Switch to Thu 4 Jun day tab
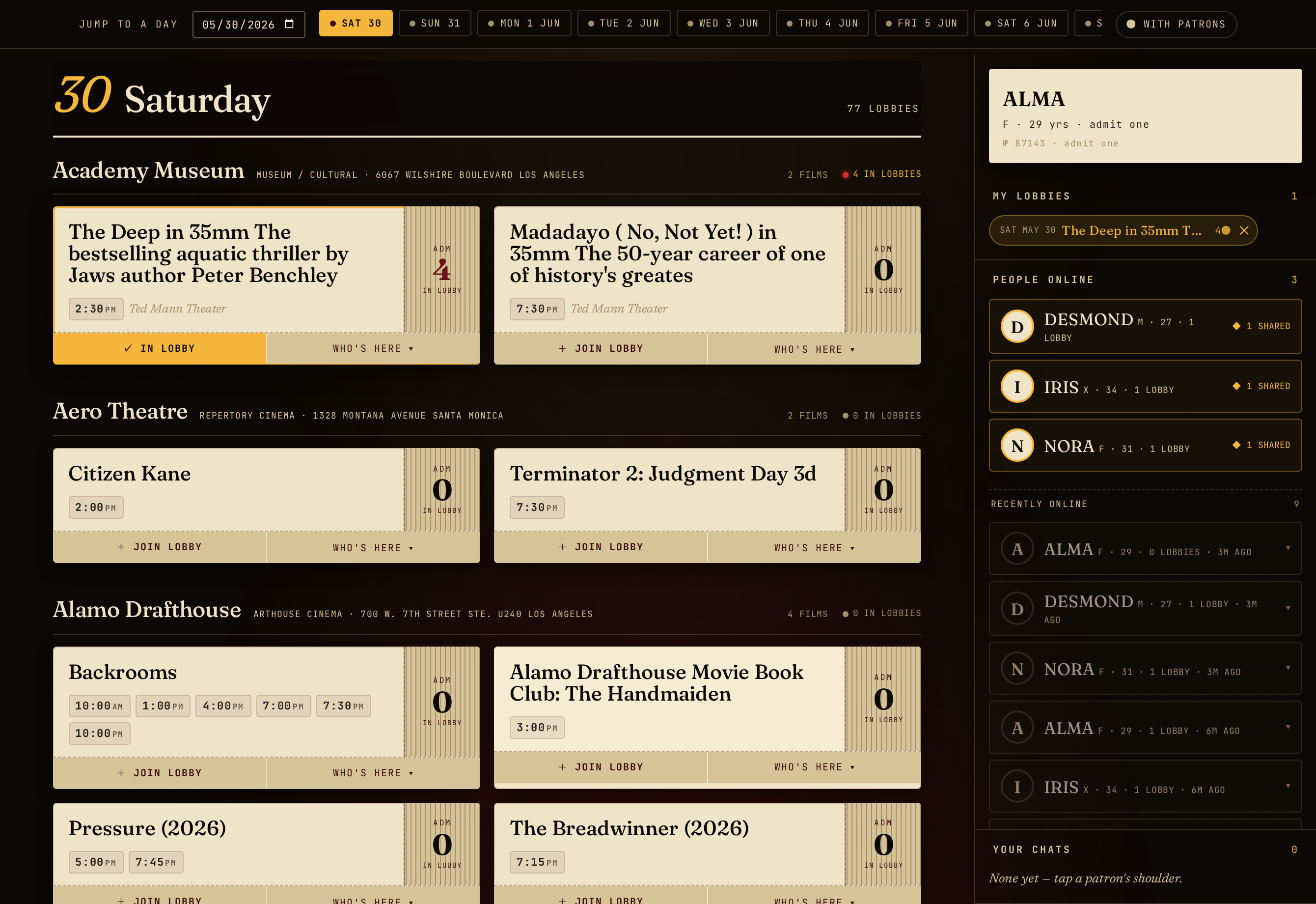 [822, 23]
